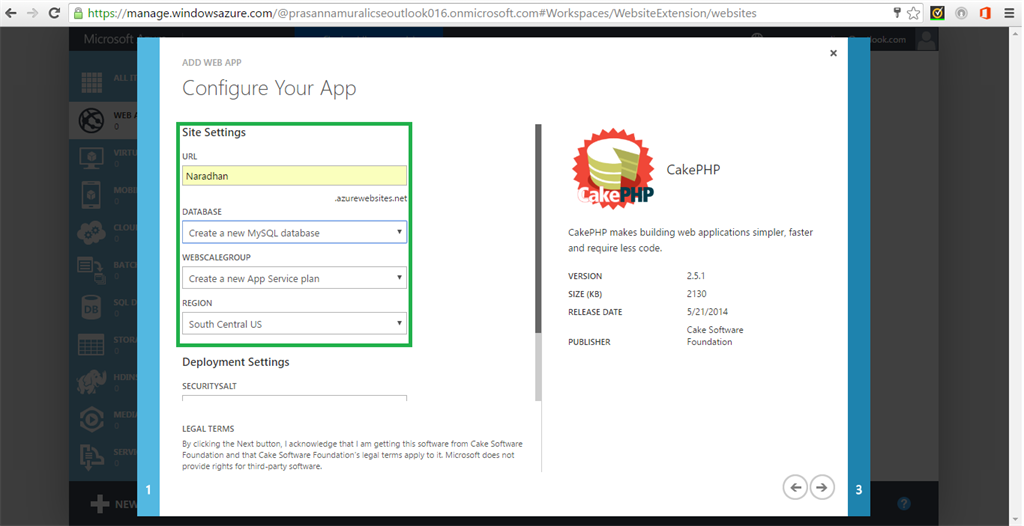Open the Mobile Services sidebar icon

tap(91, 195)
